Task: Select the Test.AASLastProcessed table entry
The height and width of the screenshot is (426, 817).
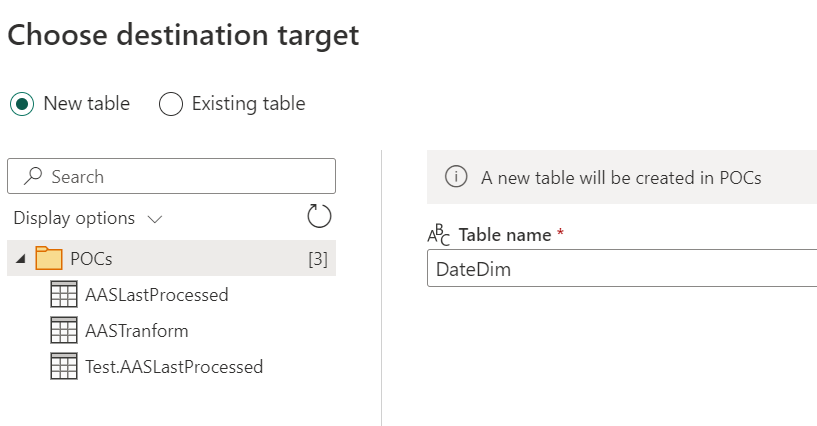Action: (x=174, y=367)
